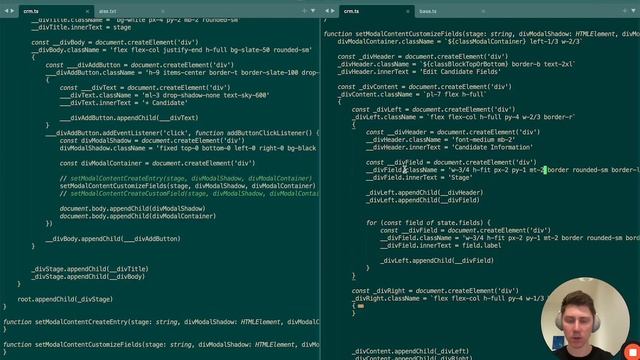Click '____divText.className' line with text-sky-600
Screen dimensions: 640x360
pyautogui.click(x=164, y=96)
